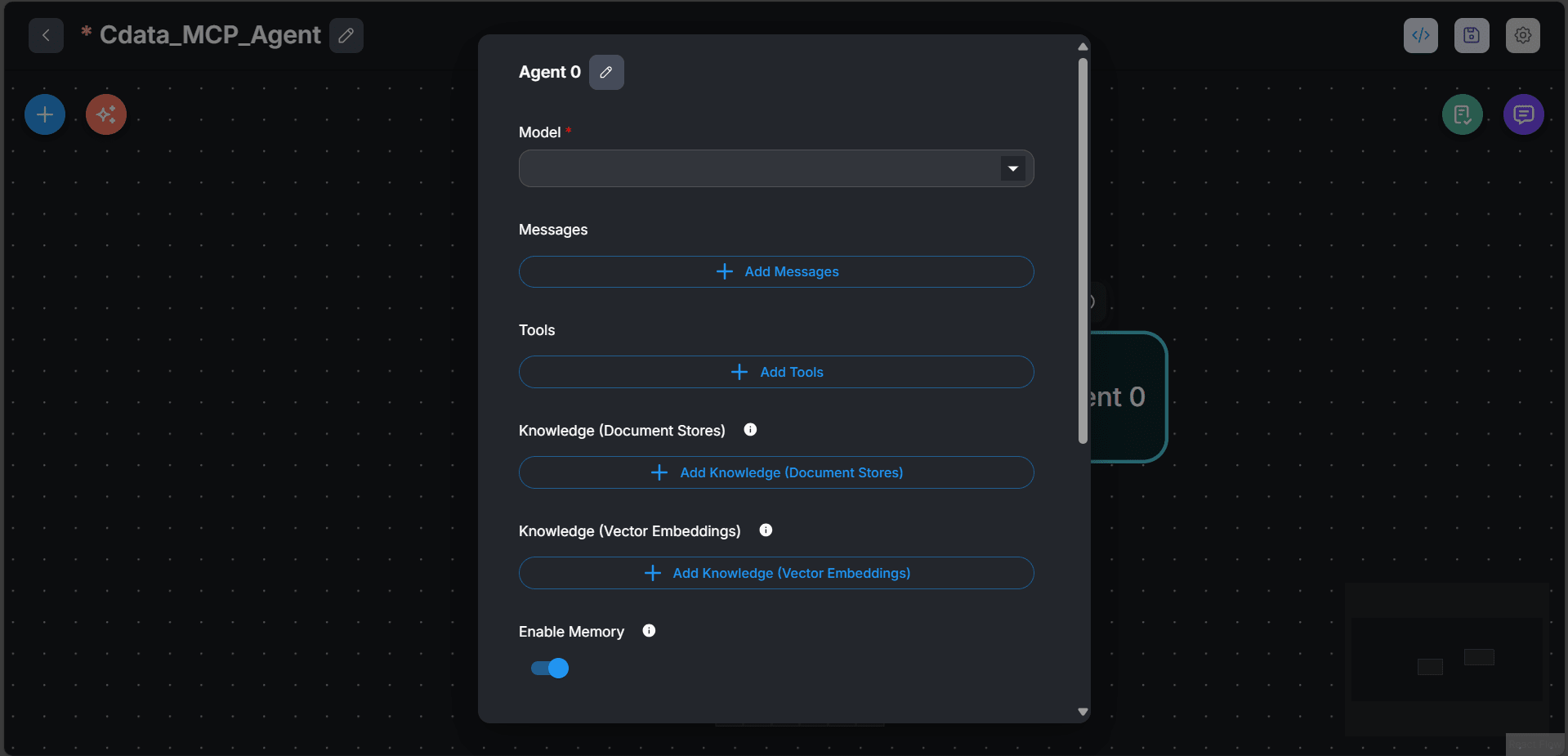Click Add Knowledge (Document Stores)

(776, 472)
